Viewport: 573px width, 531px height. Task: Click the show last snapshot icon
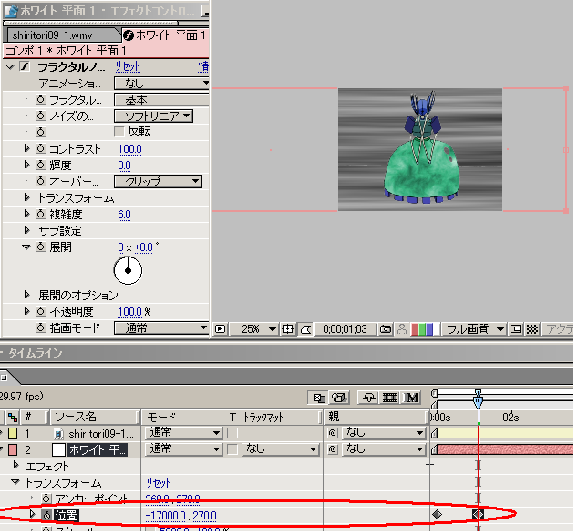point(402,329)
